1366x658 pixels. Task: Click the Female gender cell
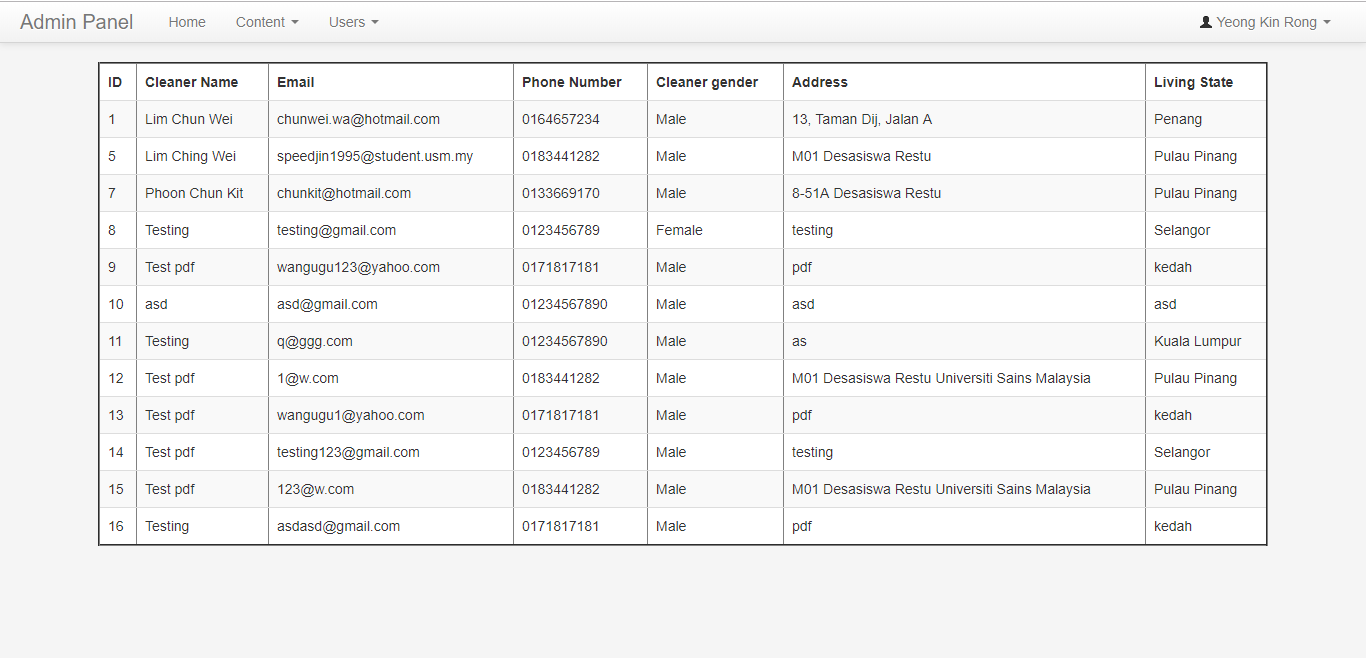(x=679, y=230)
